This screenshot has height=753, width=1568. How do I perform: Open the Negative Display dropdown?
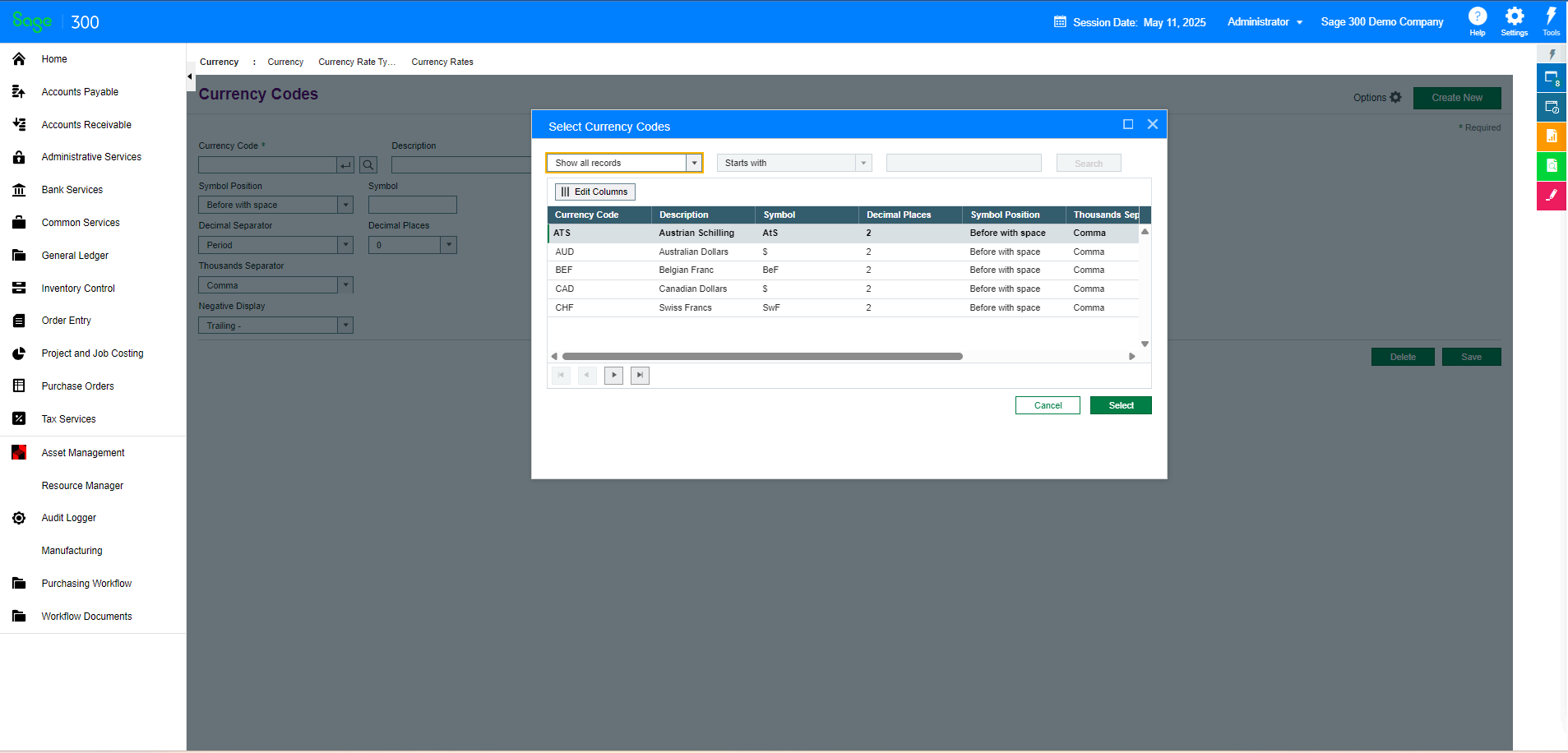pos(346,326)
